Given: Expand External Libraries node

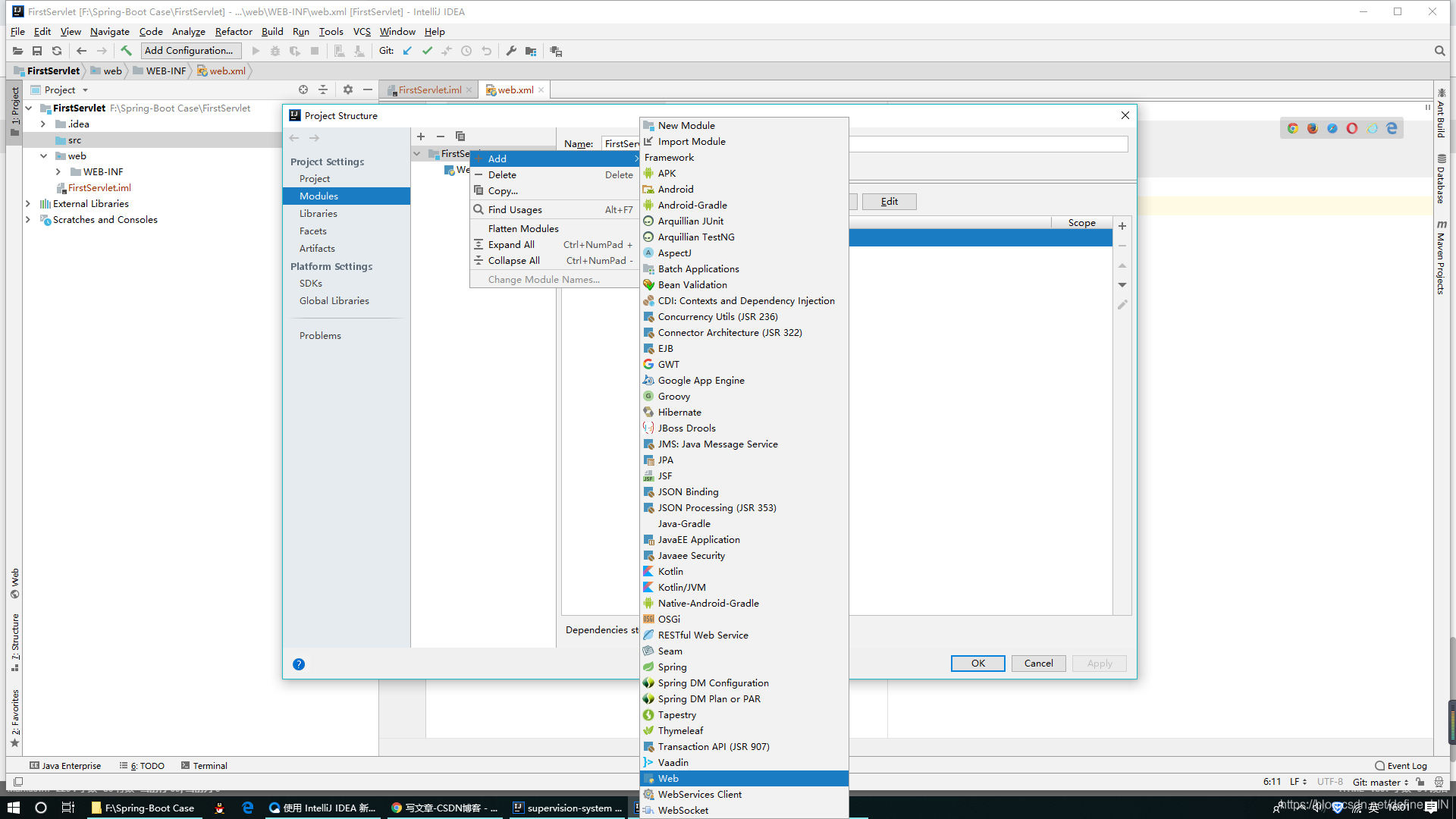Looking at the screenshot, I should (x=28, y=204).
